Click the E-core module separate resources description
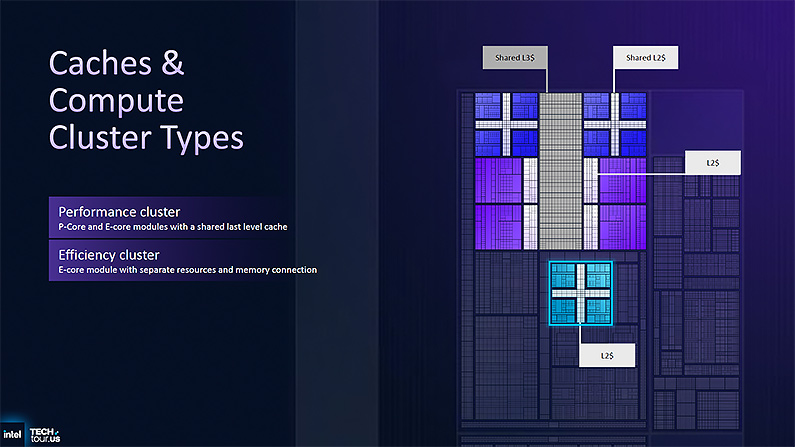This screenshot has height=447, width=795. [x=187, y=270]
